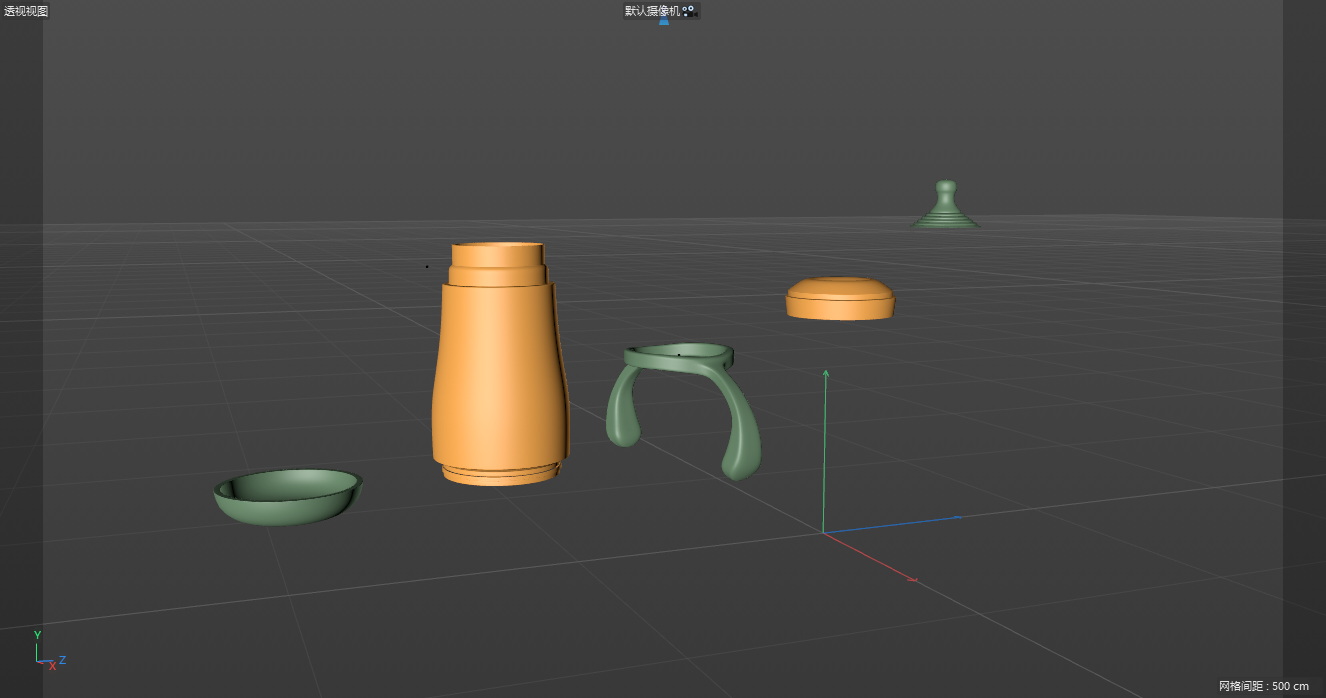Select the orange disc-shaped lid object
This screenshot has height=698, width=1326.
click(x=840, y=299)
